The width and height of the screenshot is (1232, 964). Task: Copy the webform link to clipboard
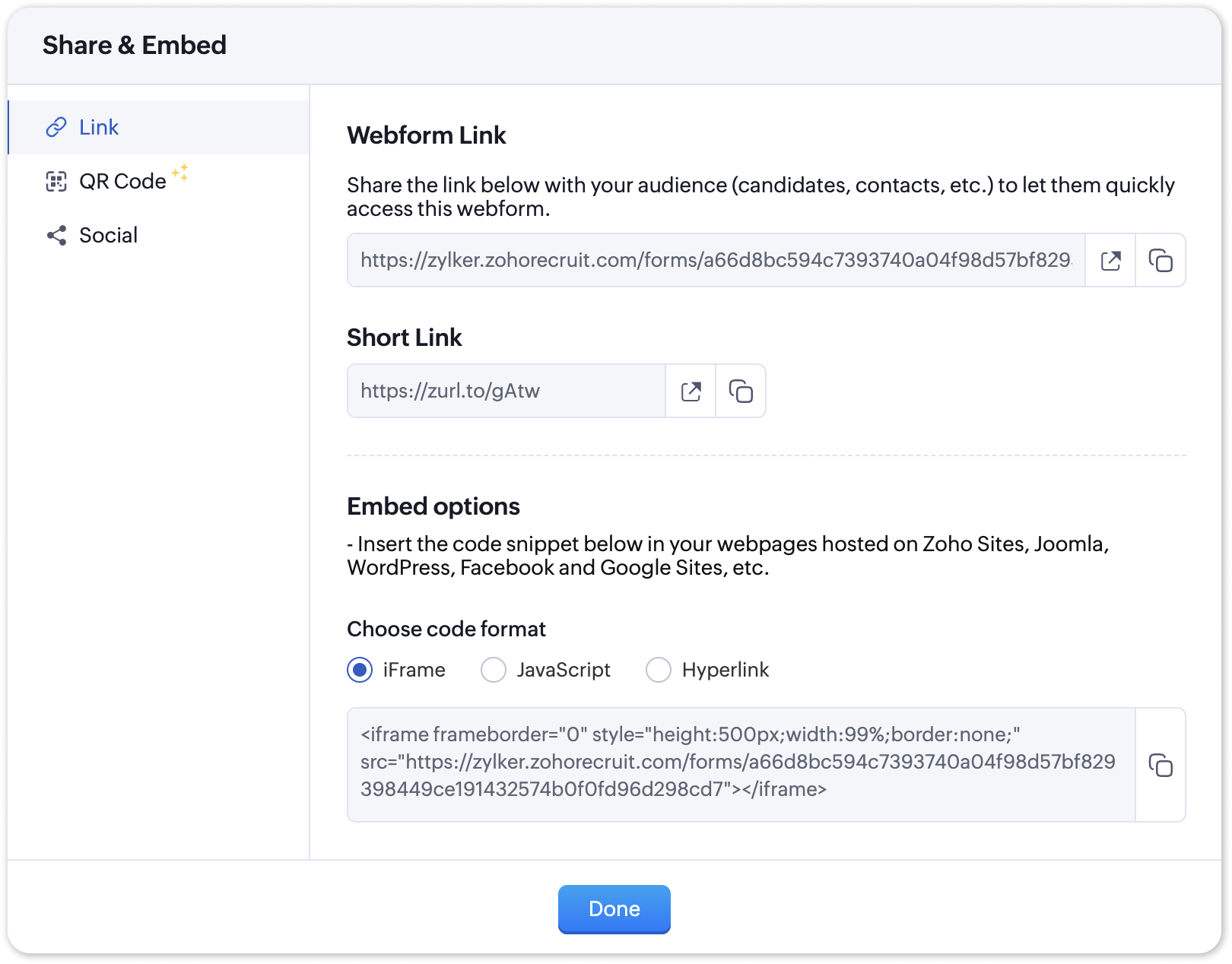(1160, 261)
